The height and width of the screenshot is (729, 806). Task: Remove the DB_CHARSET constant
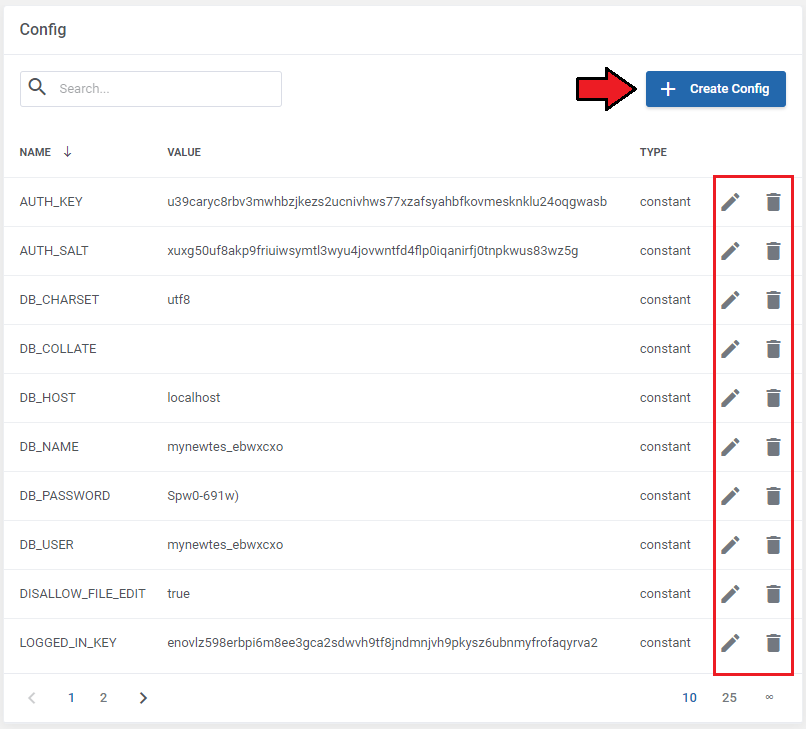773,300
